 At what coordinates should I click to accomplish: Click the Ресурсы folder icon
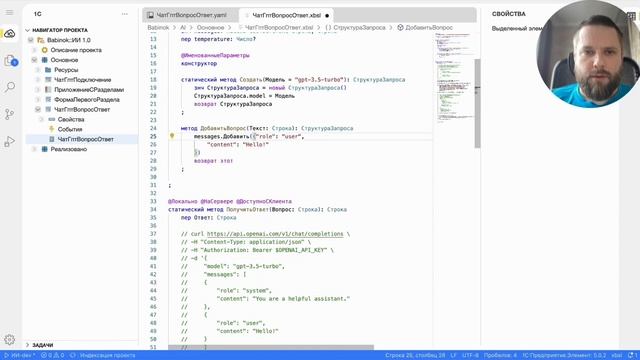point(48,70)
